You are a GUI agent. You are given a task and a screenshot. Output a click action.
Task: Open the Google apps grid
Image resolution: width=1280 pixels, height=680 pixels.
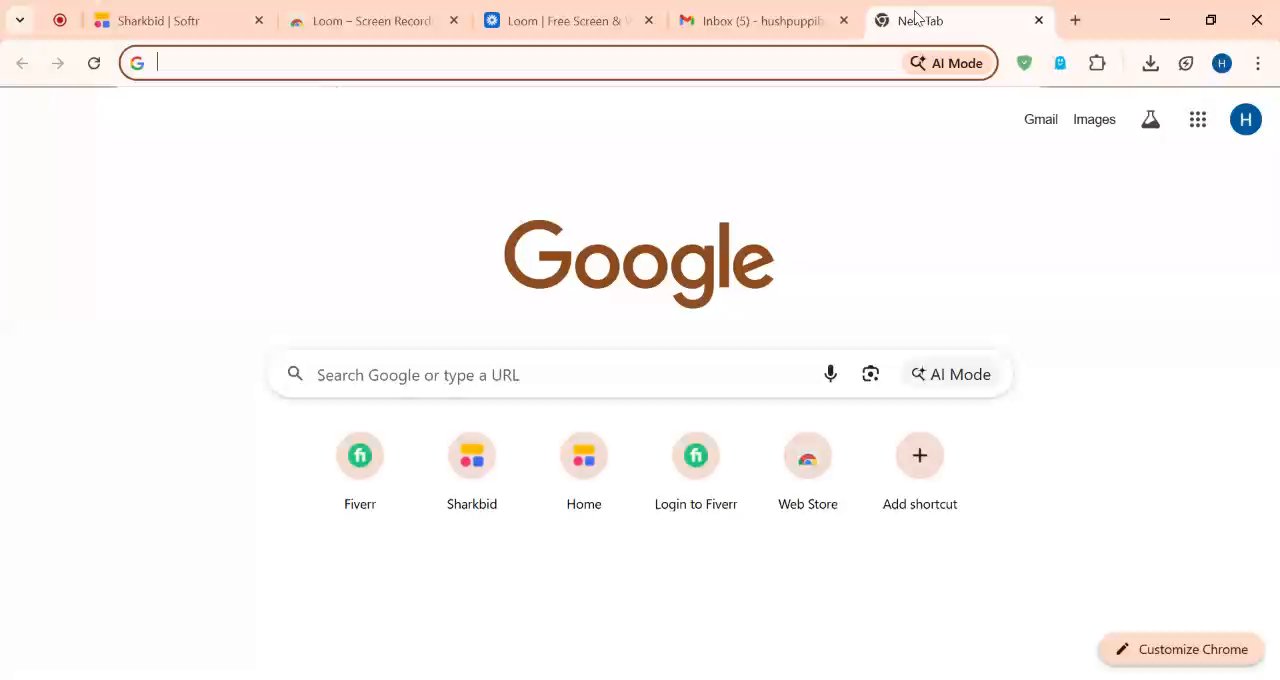pos(1198,119)
